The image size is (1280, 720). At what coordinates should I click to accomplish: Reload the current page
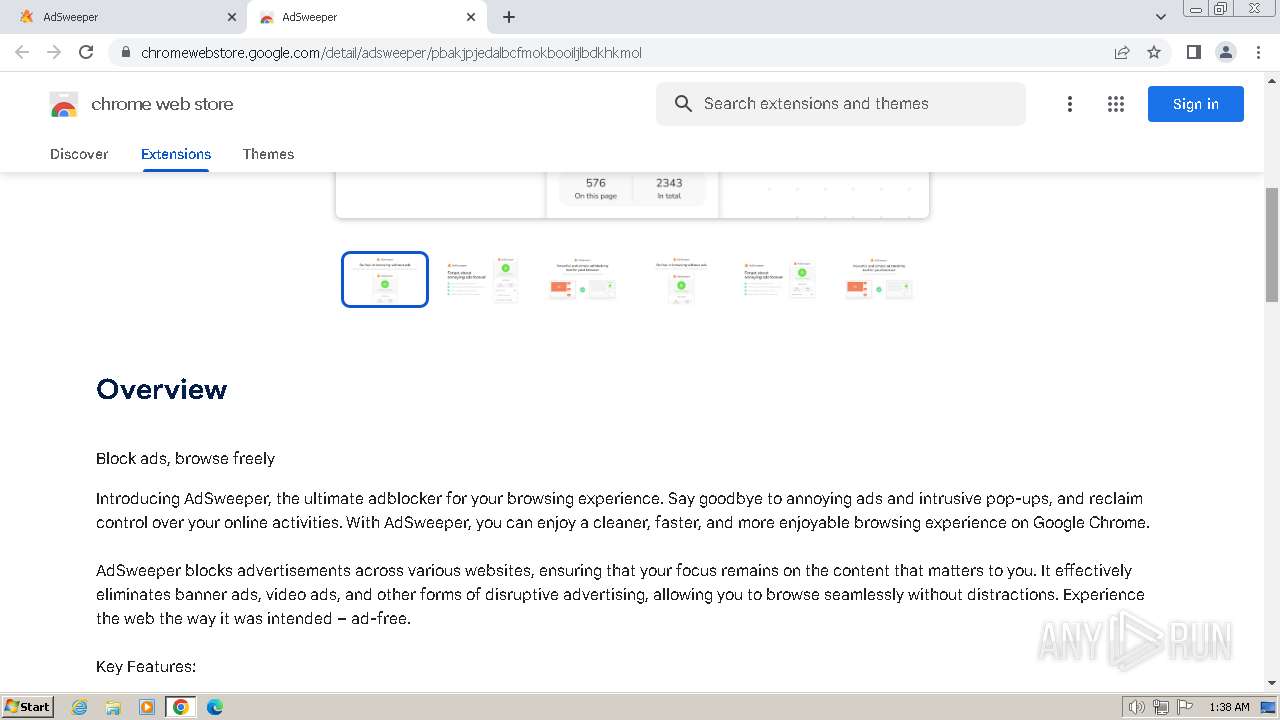click(86, 52)
